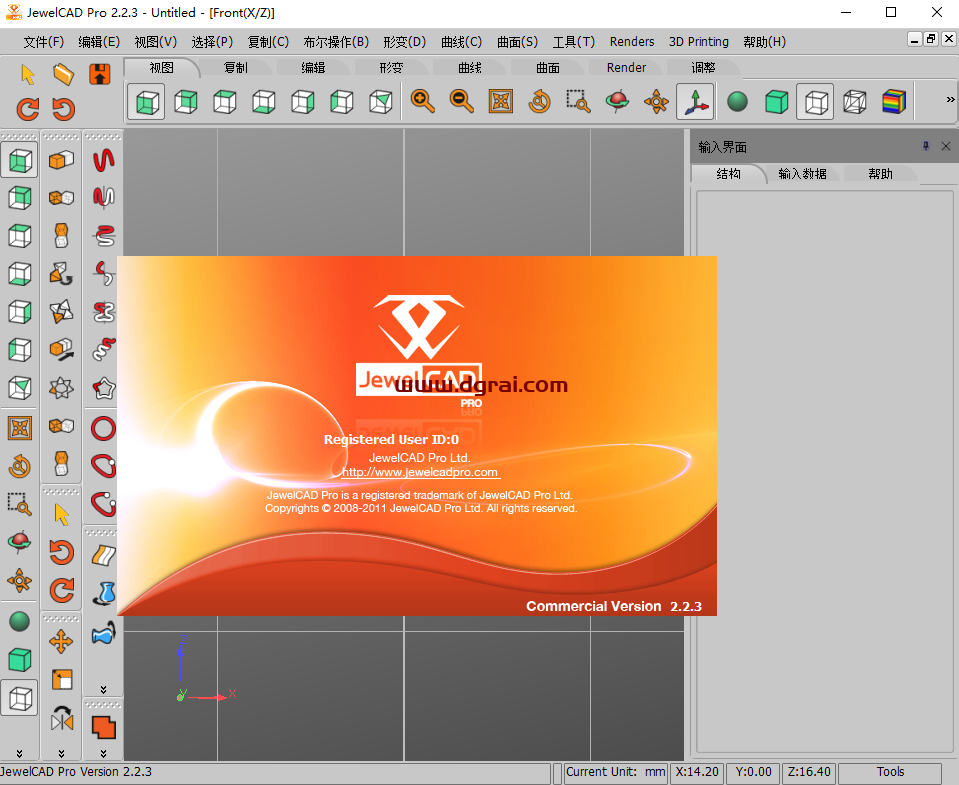Switch to the 复制 toolbar tab

coord(236,68)
